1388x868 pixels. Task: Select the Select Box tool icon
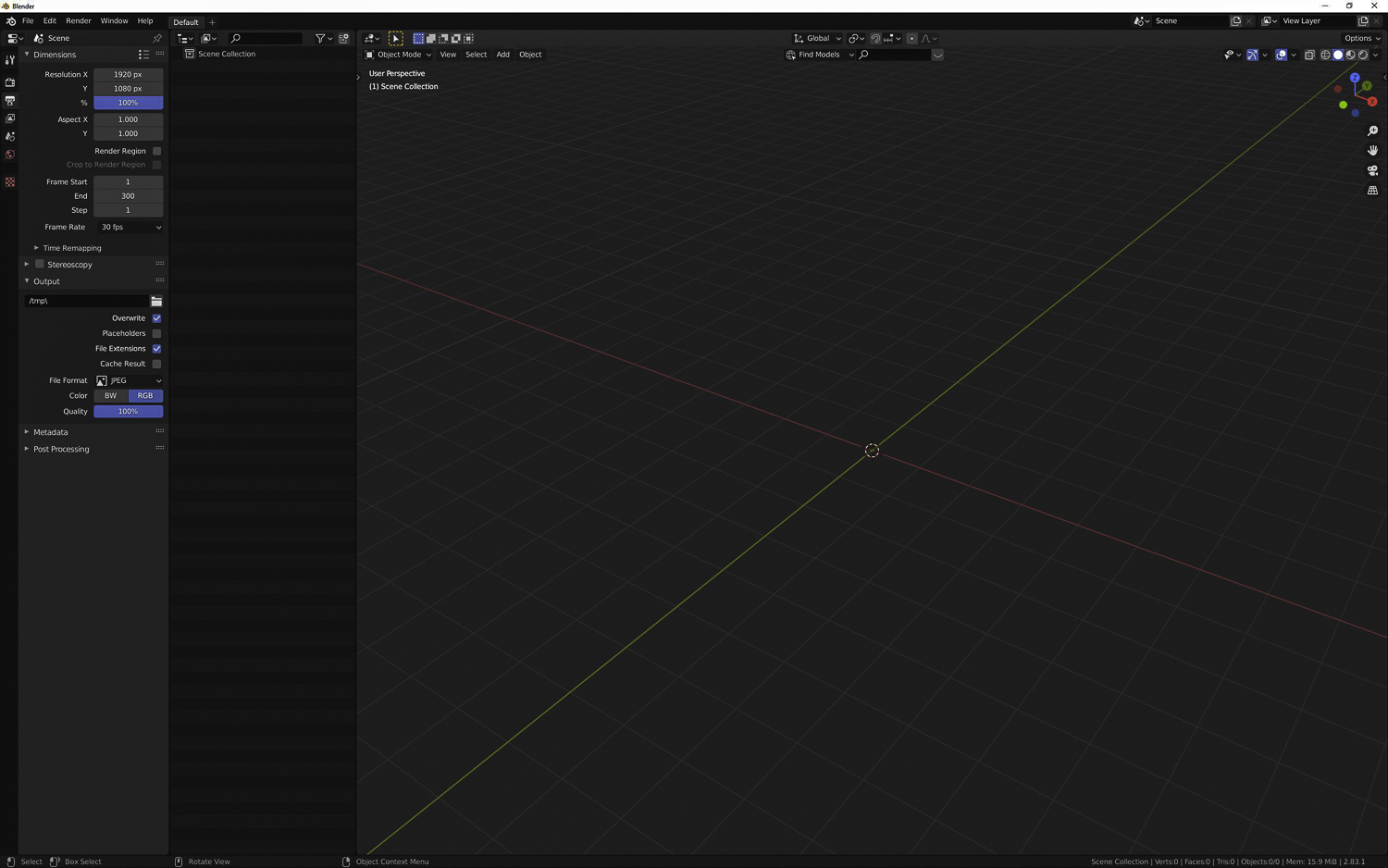click(x=396, y=38)
